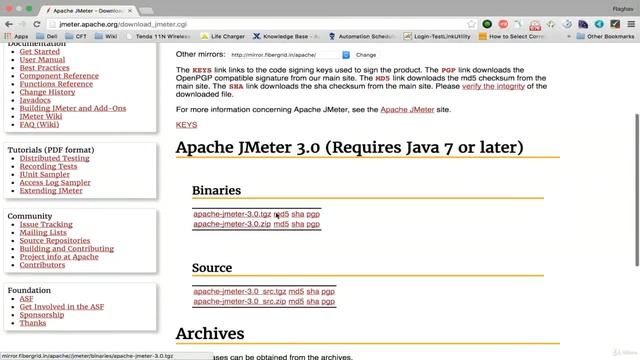Click the red round extension icon

coord(503,24)
